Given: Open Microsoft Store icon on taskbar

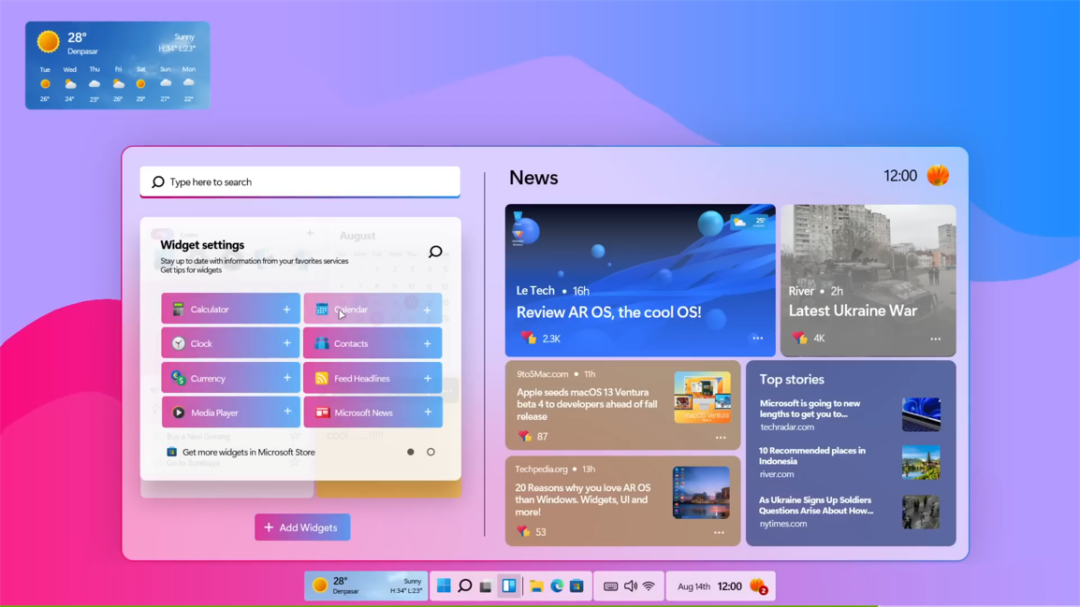Looking at the screenshot, I should tap(577, 586).
